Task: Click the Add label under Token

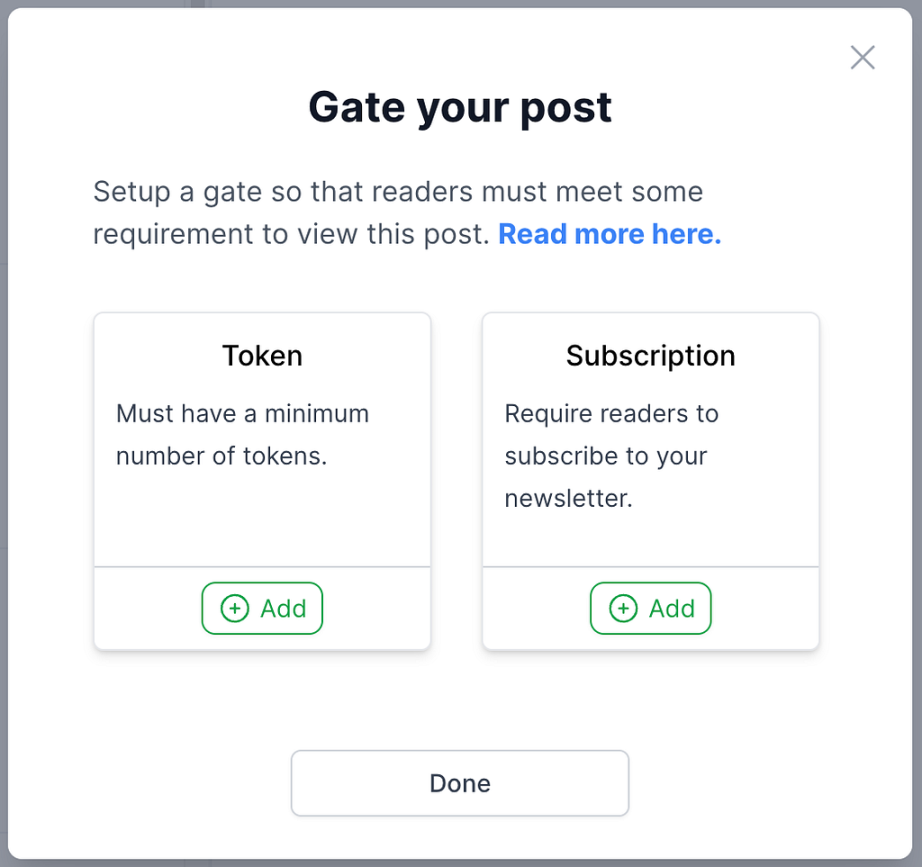Action: (x=283, y=608)
